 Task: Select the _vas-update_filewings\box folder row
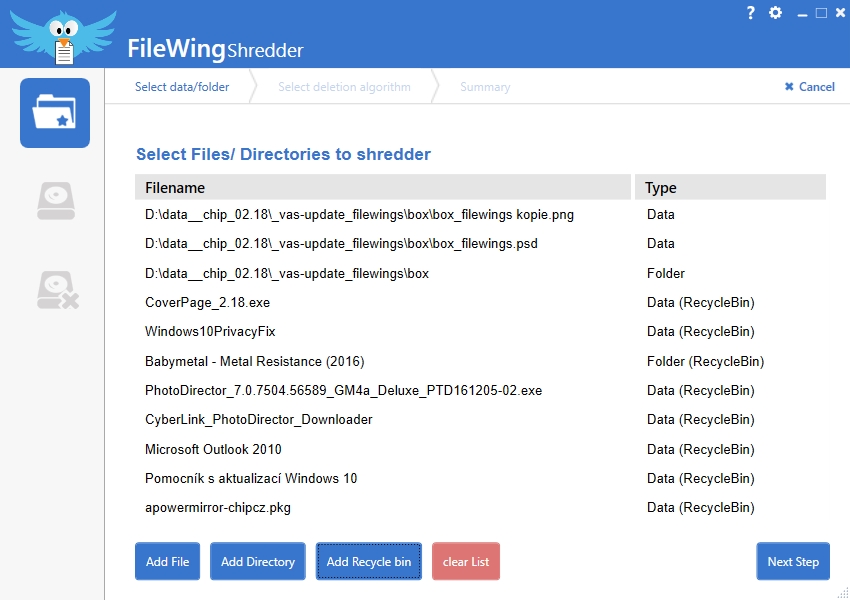pyautogui.click(x=480, y=273)
